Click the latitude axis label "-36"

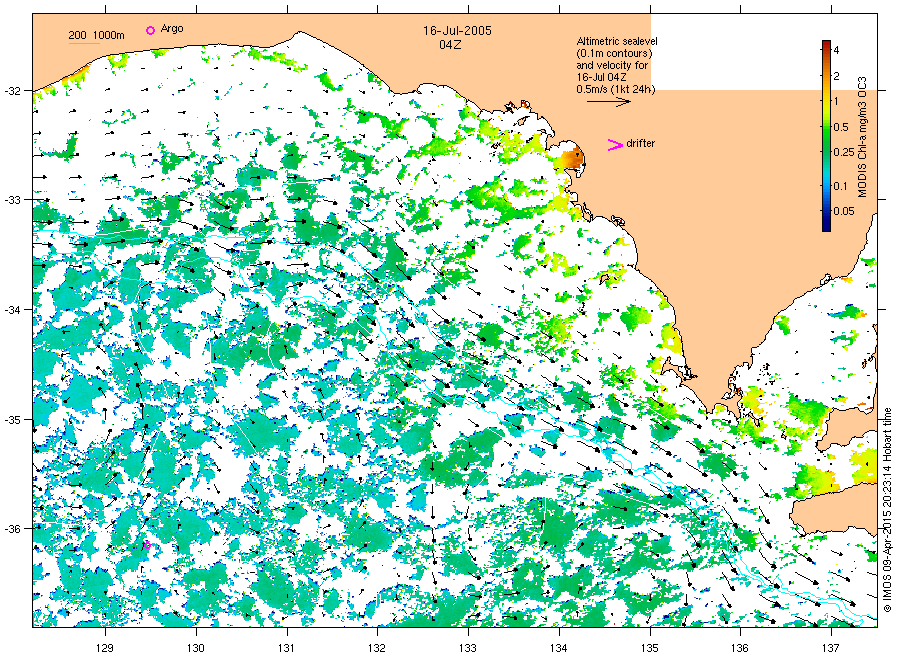click(12, 529)
